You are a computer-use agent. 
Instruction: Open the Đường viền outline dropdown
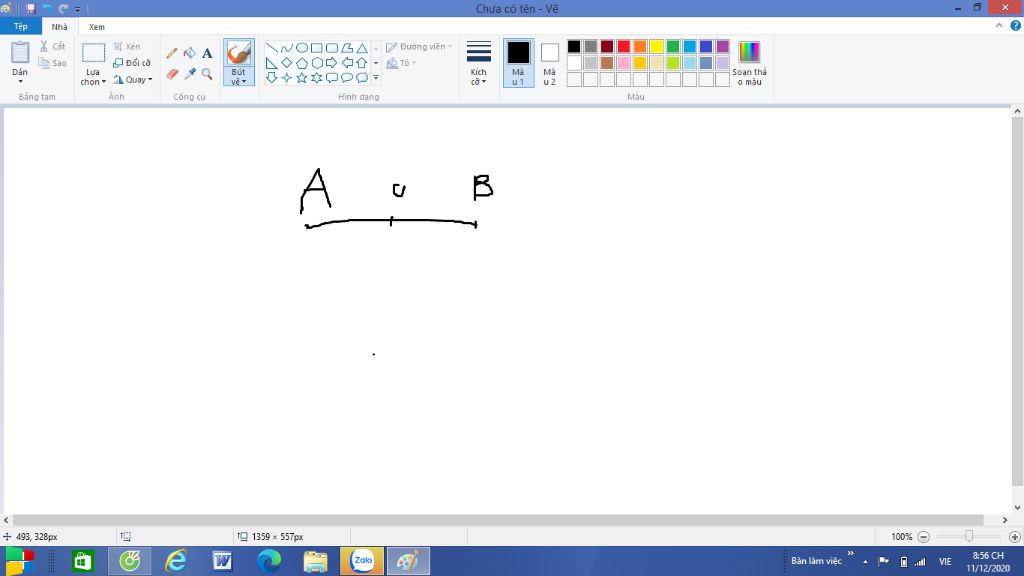[419, 47]
